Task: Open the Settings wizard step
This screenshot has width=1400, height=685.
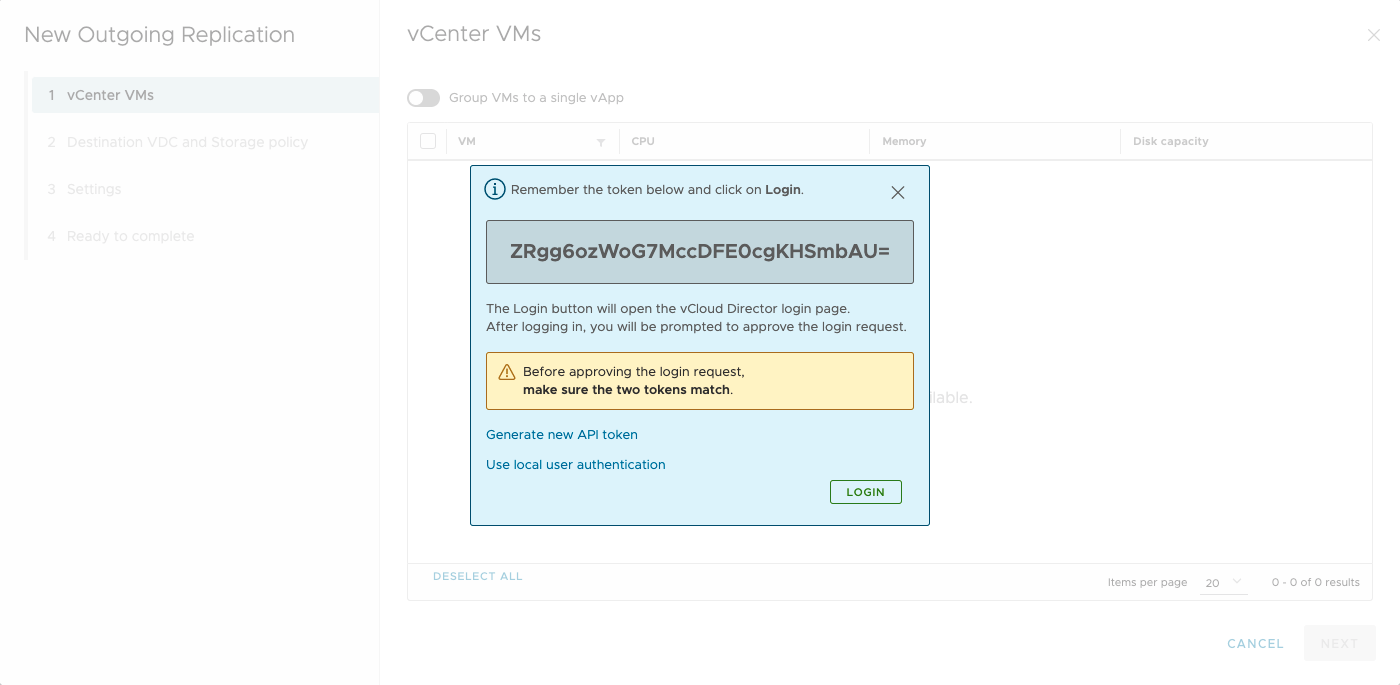Action: point(94,189)
